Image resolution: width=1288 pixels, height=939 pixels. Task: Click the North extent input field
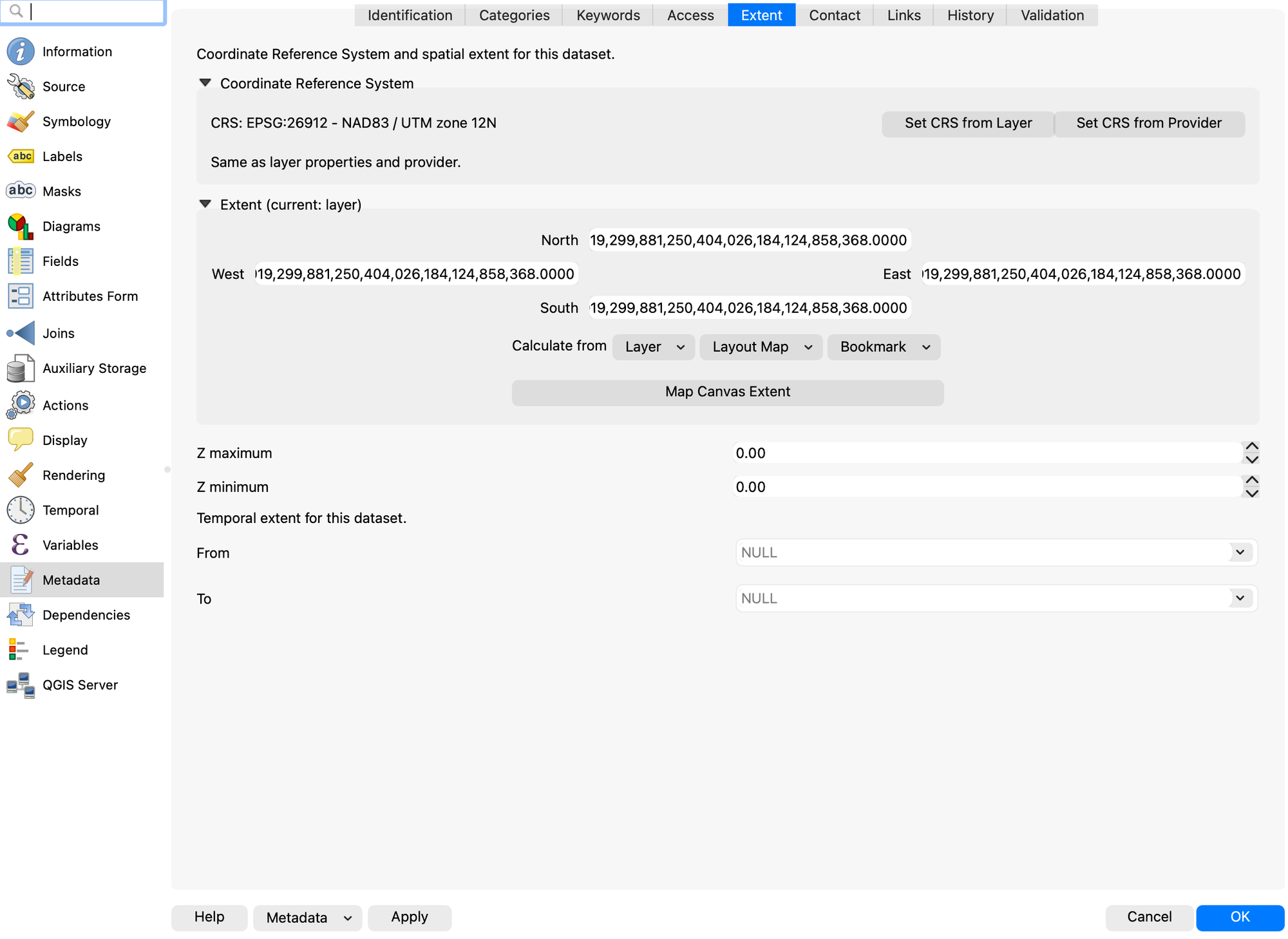pyautogui.click(x=750, y=240)
